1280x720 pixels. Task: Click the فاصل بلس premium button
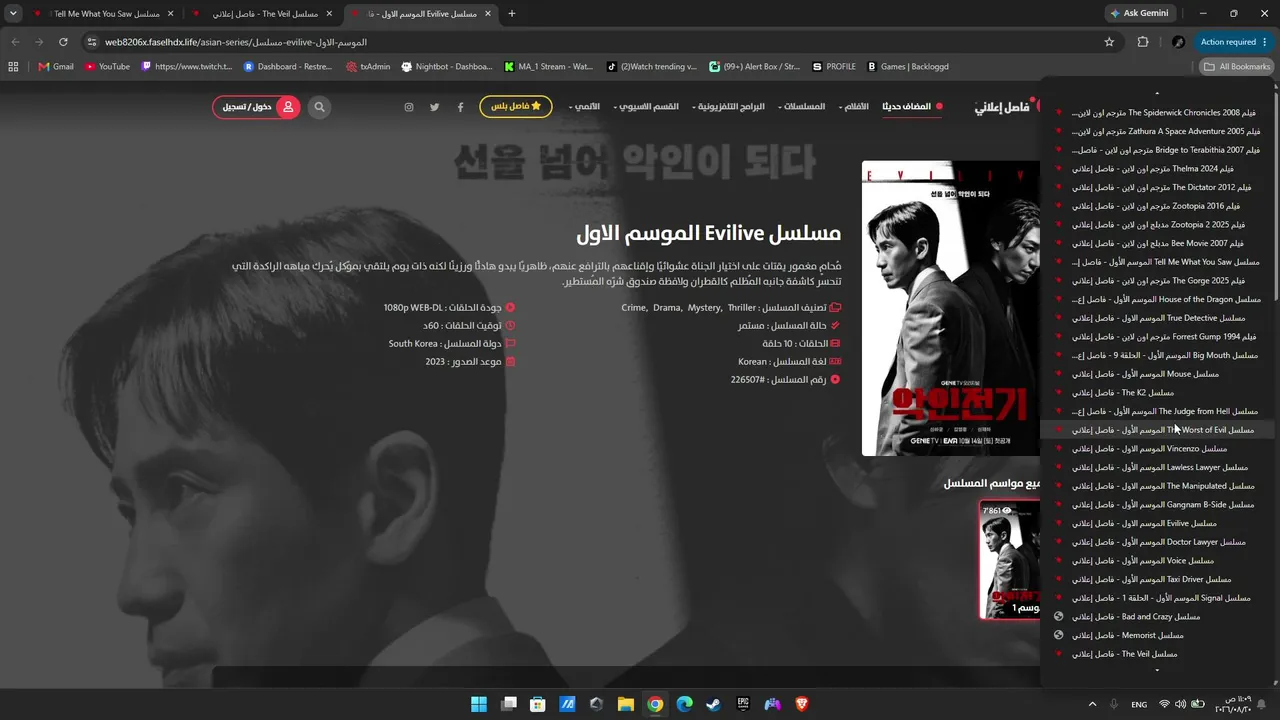pos(516,107)
